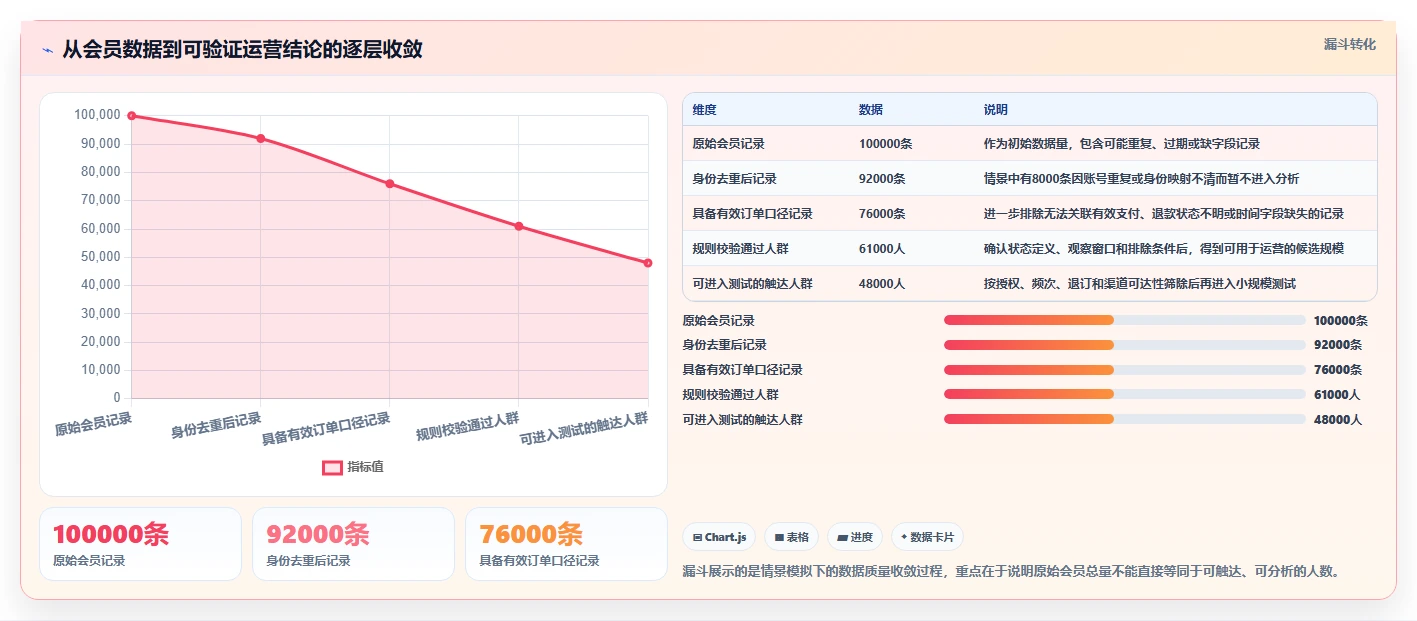Image resolution: width=1417 pixels, height=621 pixels.
Task: Select the 规则校验通过人群 table row cell
Action: (x=765, y=249)
